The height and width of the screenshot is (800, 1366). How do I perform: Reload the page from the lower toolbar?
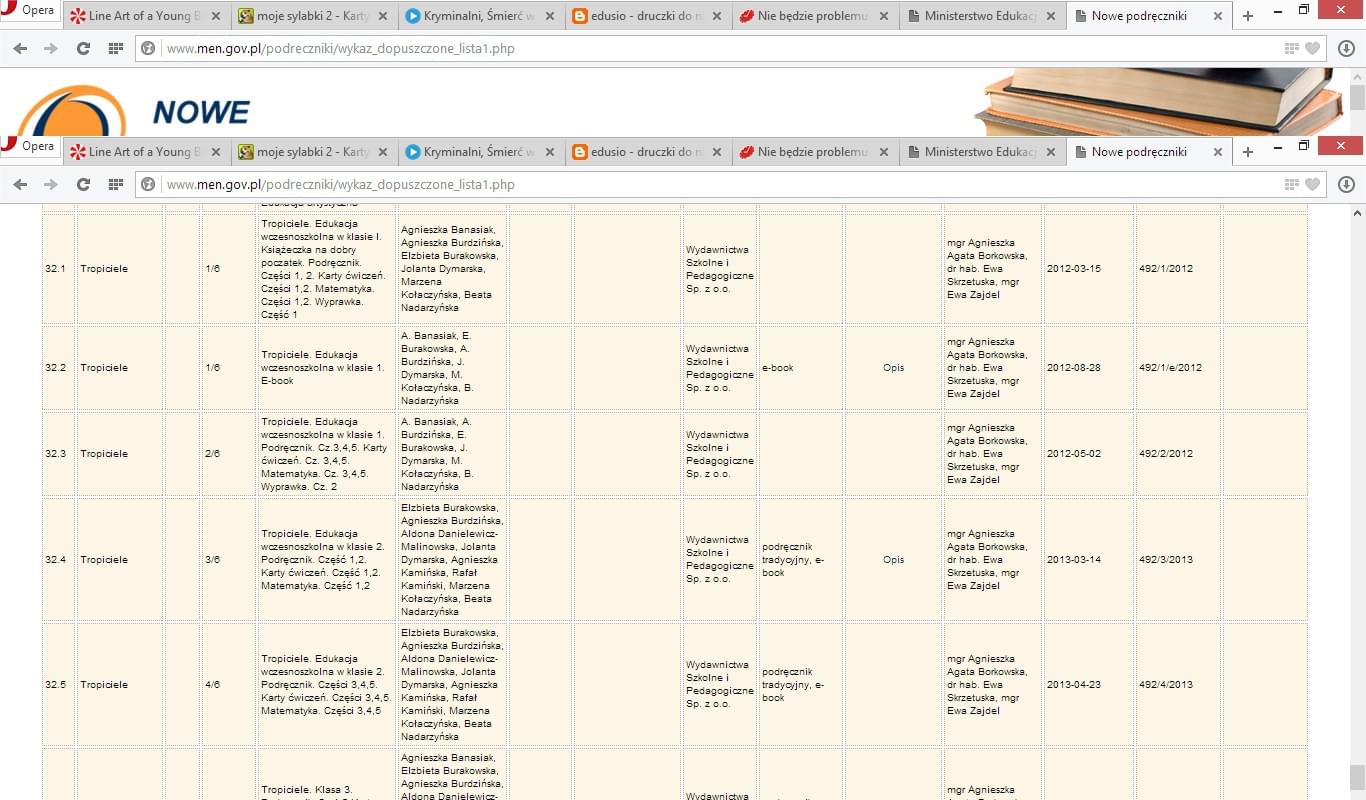point(83,185)
